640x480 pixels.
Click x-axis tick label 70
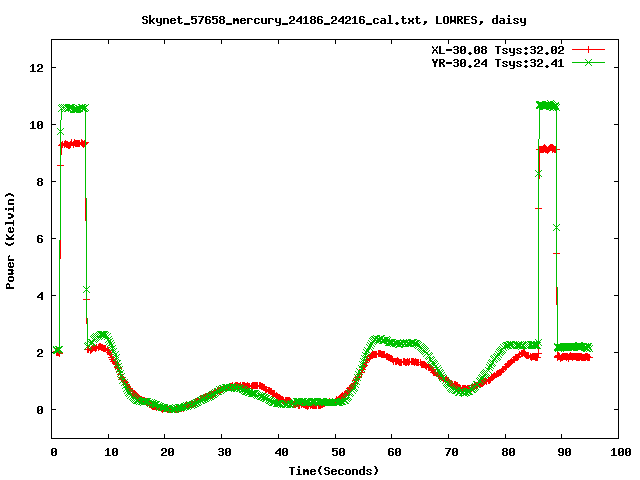click(451, 452)
